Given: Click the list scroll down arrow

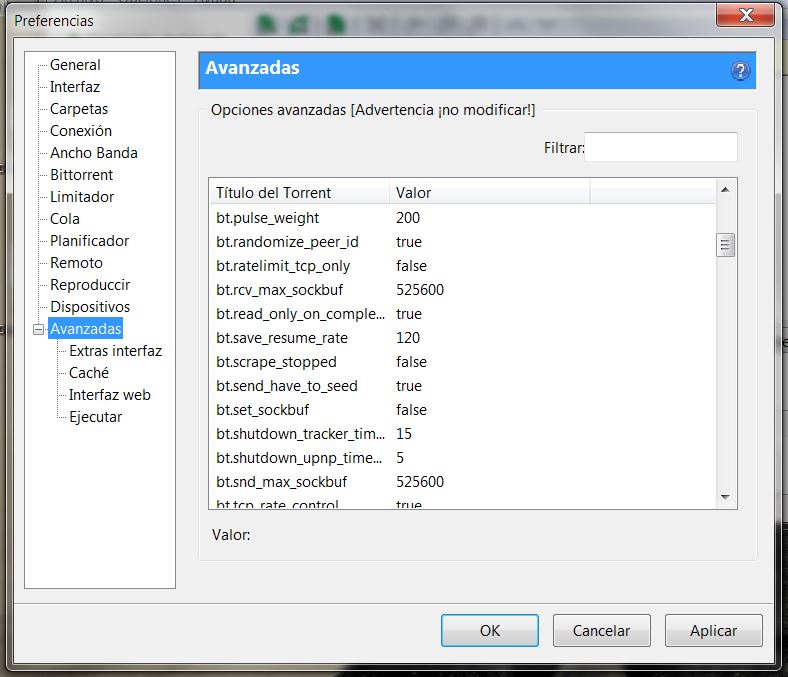Looking at the screenshot, I should coord(726,497).
